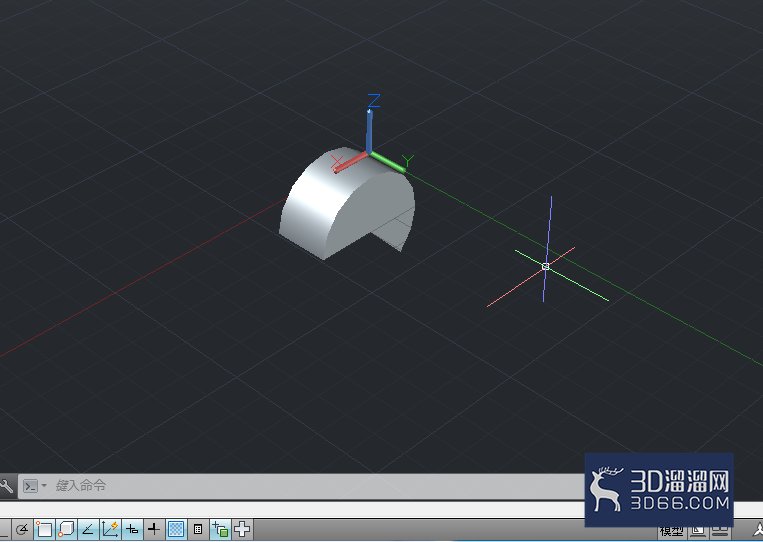Toggle dynamic input in status bar
The image size is (763, 542).
132,529
